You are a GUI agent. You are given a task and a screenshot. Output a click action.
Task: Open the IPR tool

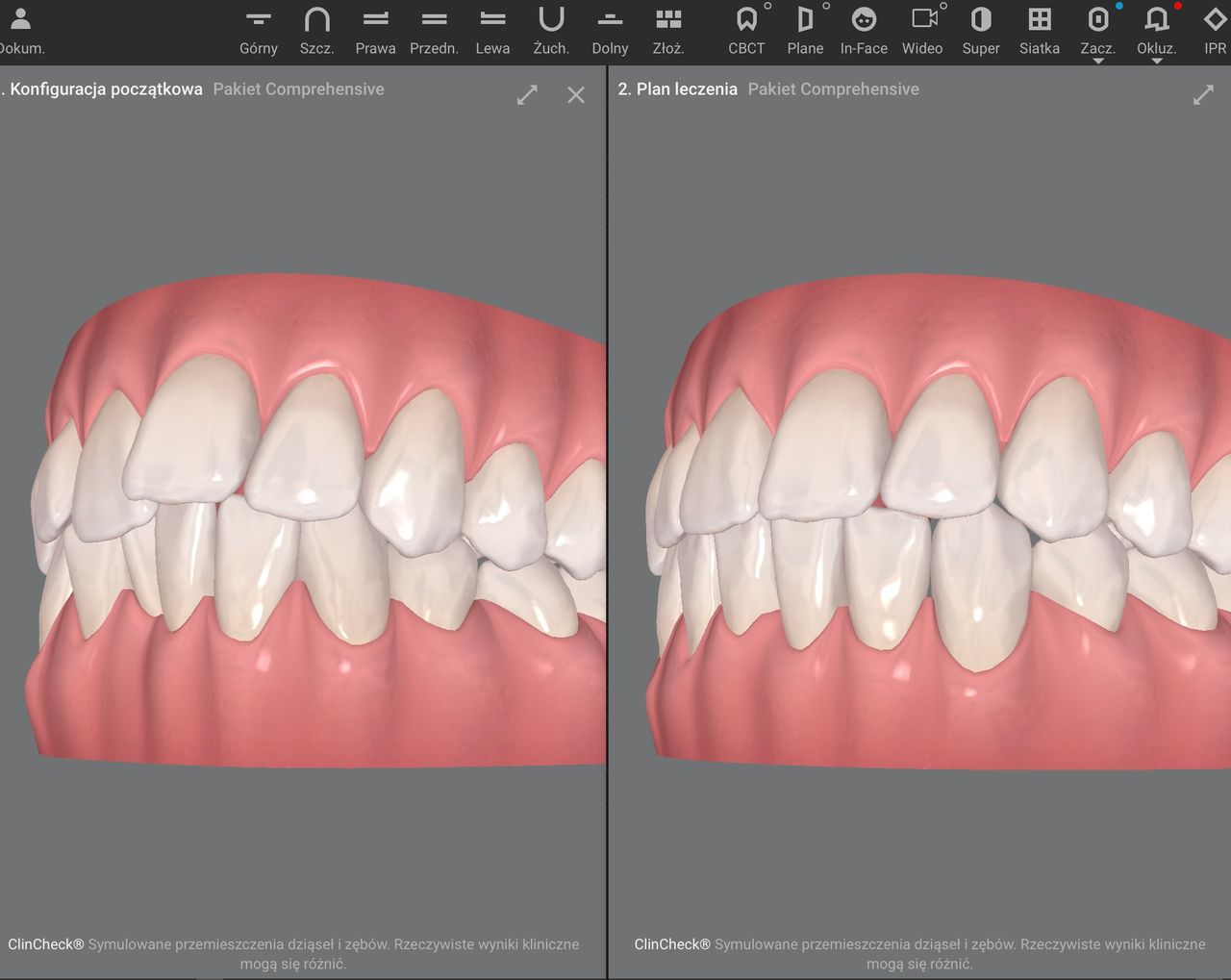coord(1215,30)
